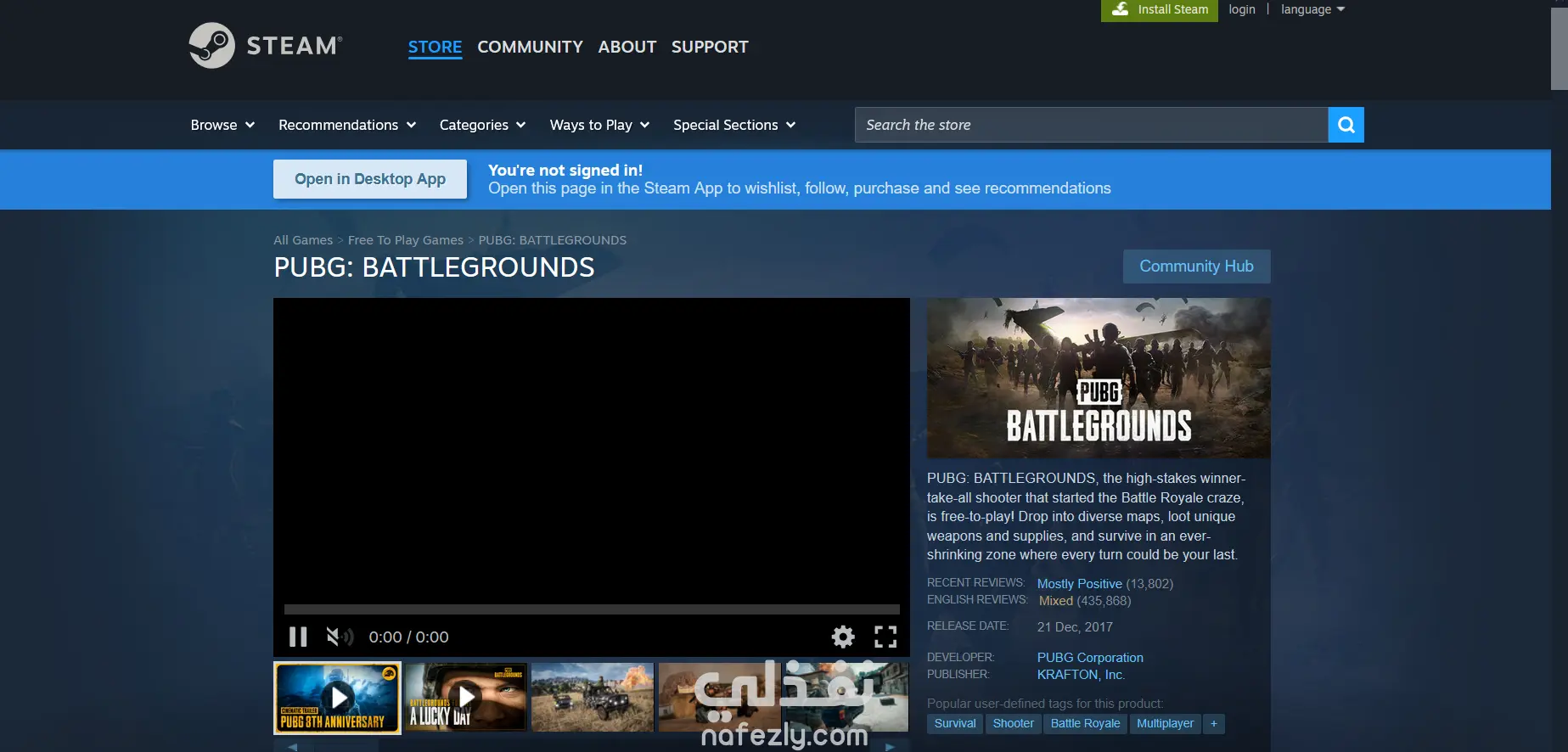The height and width of the screenshot is (752, 1568).
Task: Expand the Categories menu
Action: click(x=482, y=125)
